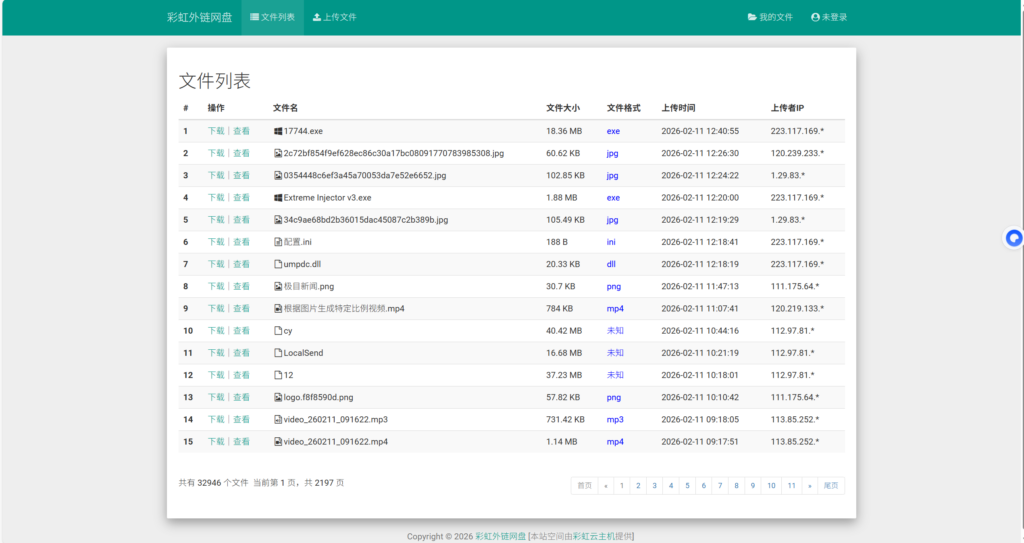The image size is (1024, 543).
Task: Click 下载 for LocalSend
Action: 216,354
